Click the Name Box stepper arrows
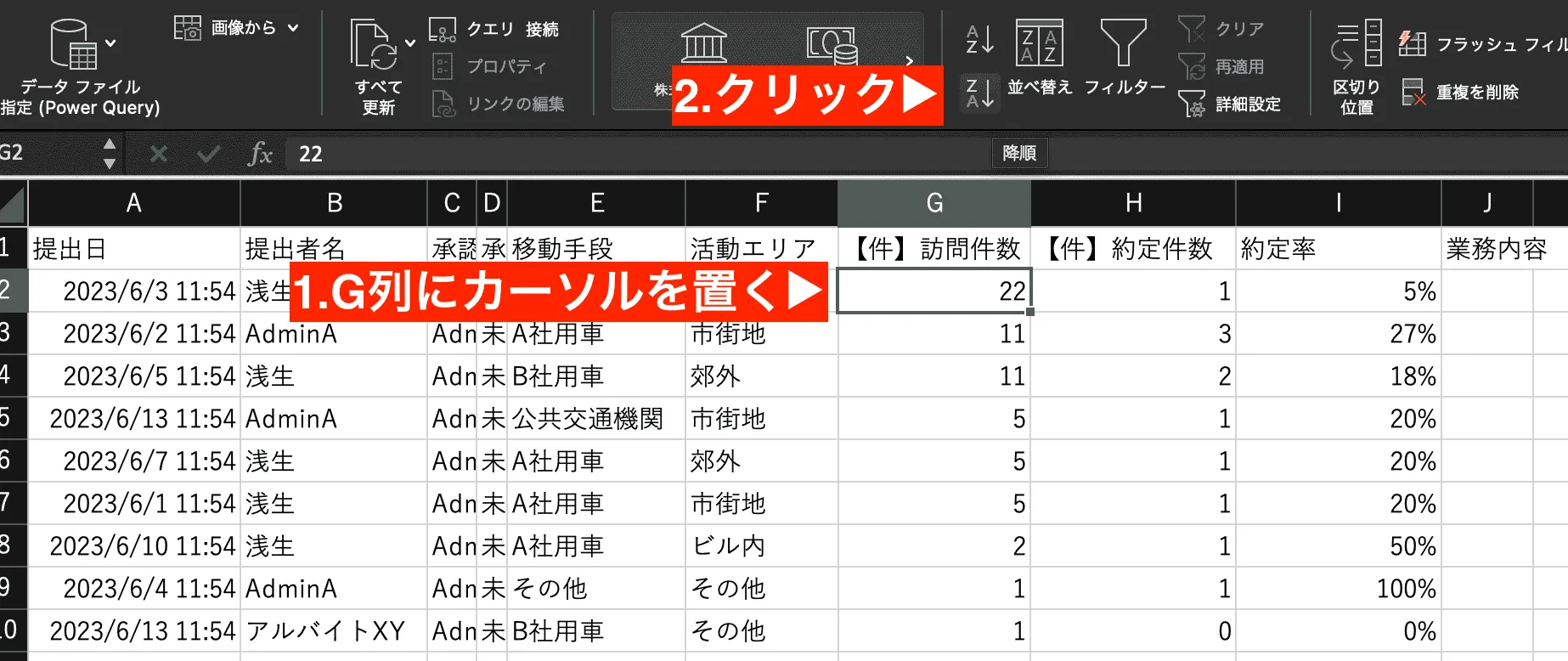The width and height of the screenshot is (1568, 661). pos(109,153)
